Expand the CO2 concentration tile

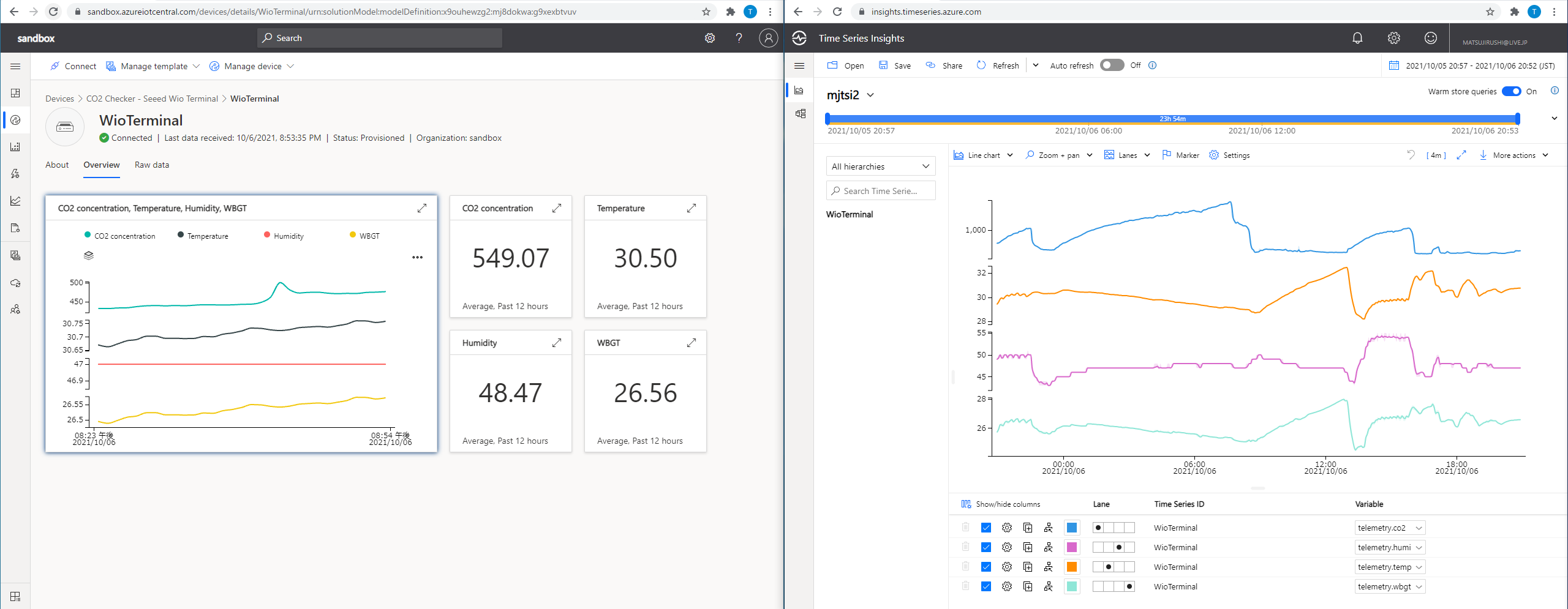[557, 208]
